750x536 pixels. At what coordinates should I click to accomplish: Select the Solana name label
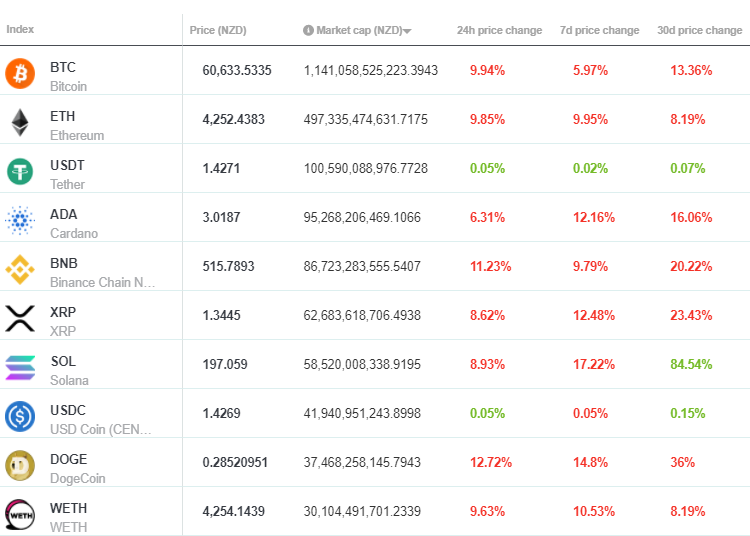(69, 381)
